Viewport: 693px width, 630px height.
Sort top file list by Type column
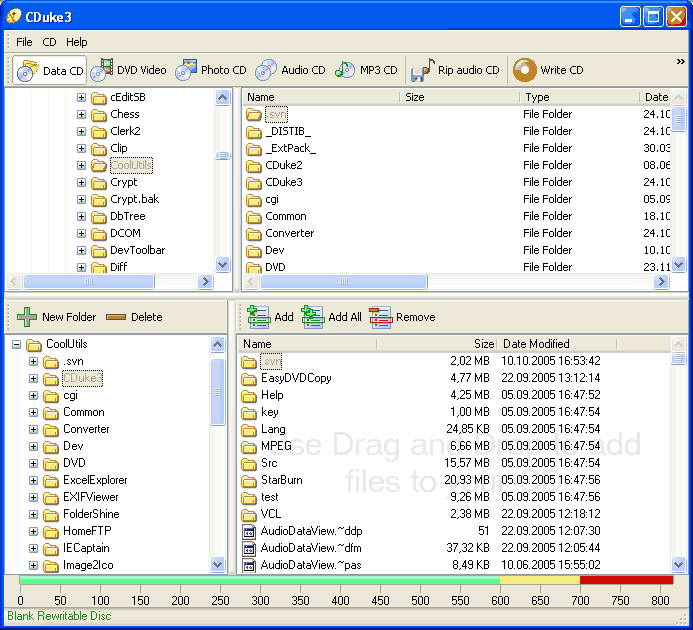[x=580, y=97]
